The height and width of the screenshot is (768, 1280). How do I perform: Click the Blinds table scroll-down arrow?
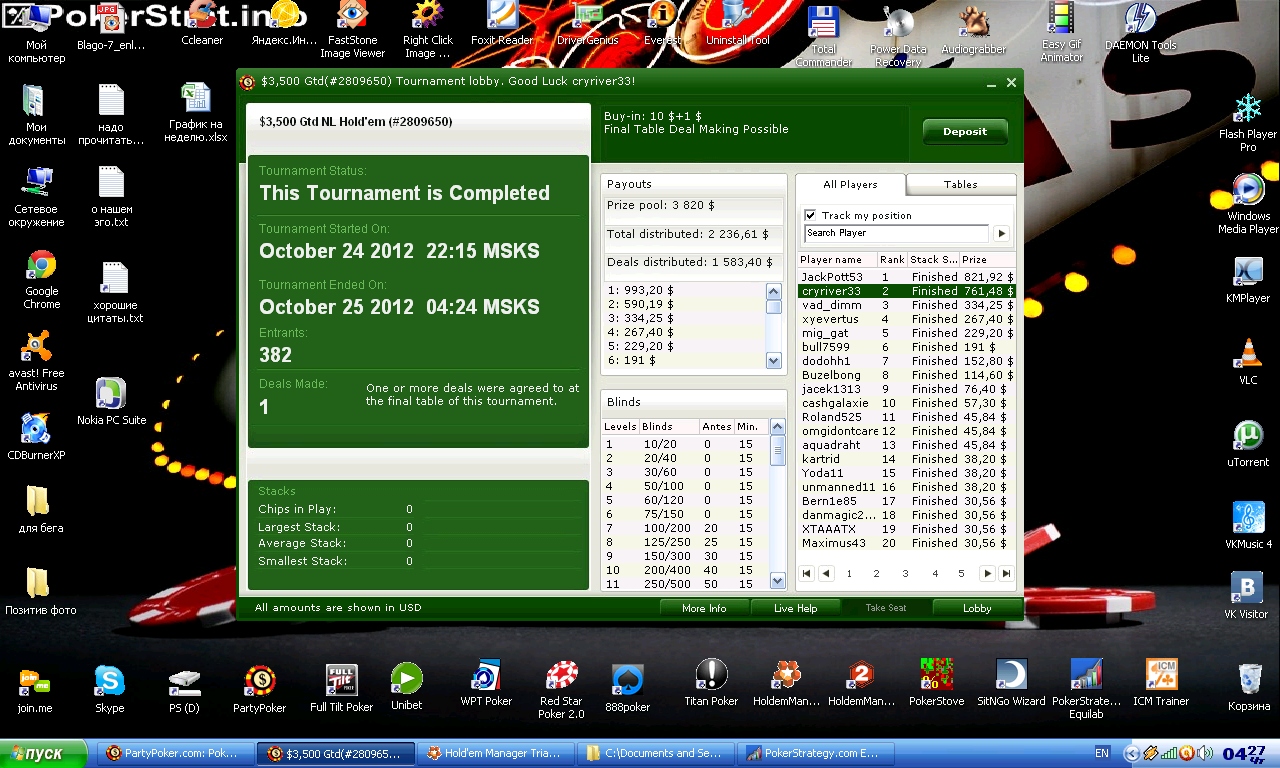click(778, 582)
